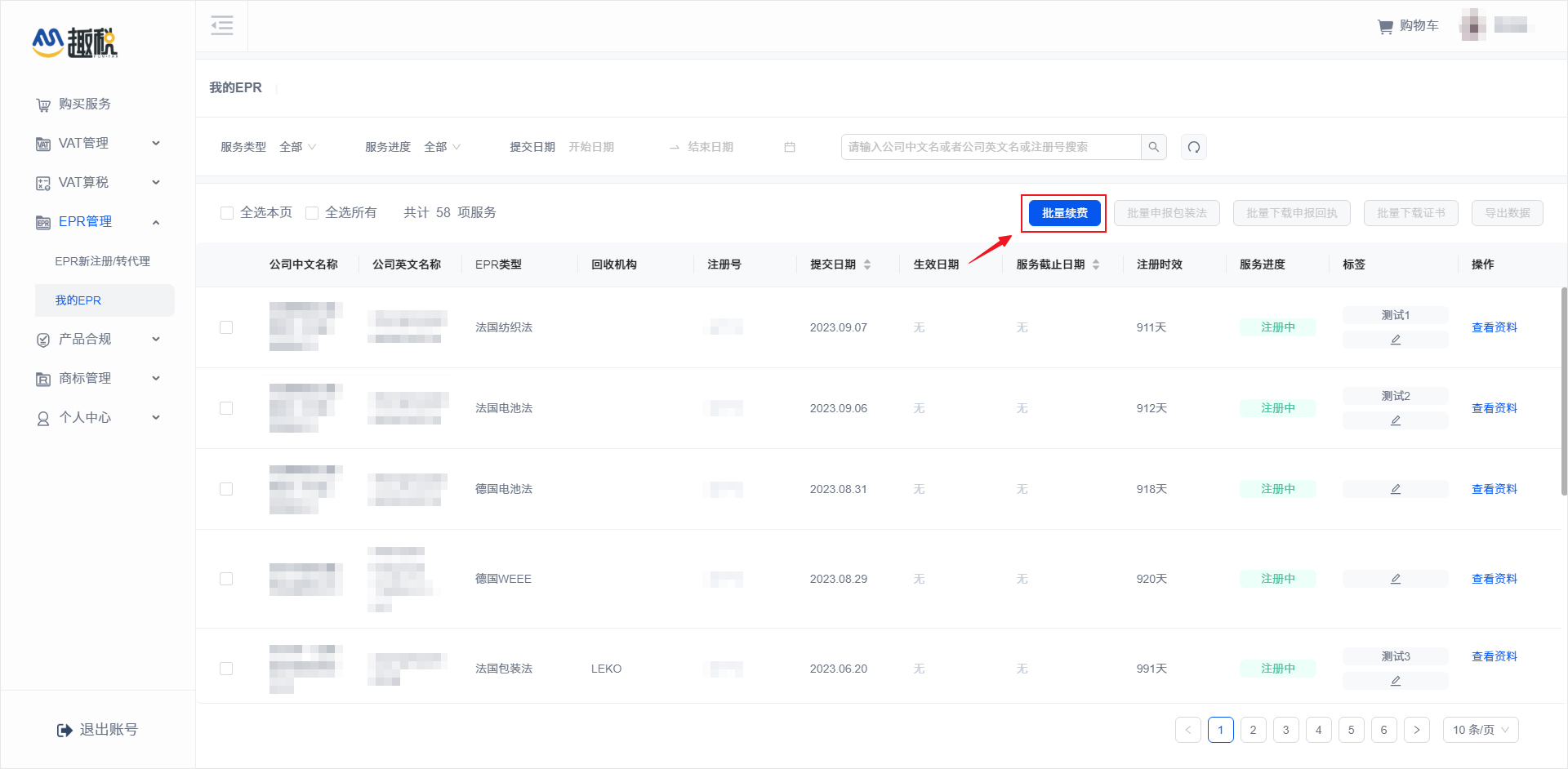Click the refresh icon beside search
Image resolution: width=1568 pixels, height=769 pixels.
pyautogui.click(x=1193, y=147)
